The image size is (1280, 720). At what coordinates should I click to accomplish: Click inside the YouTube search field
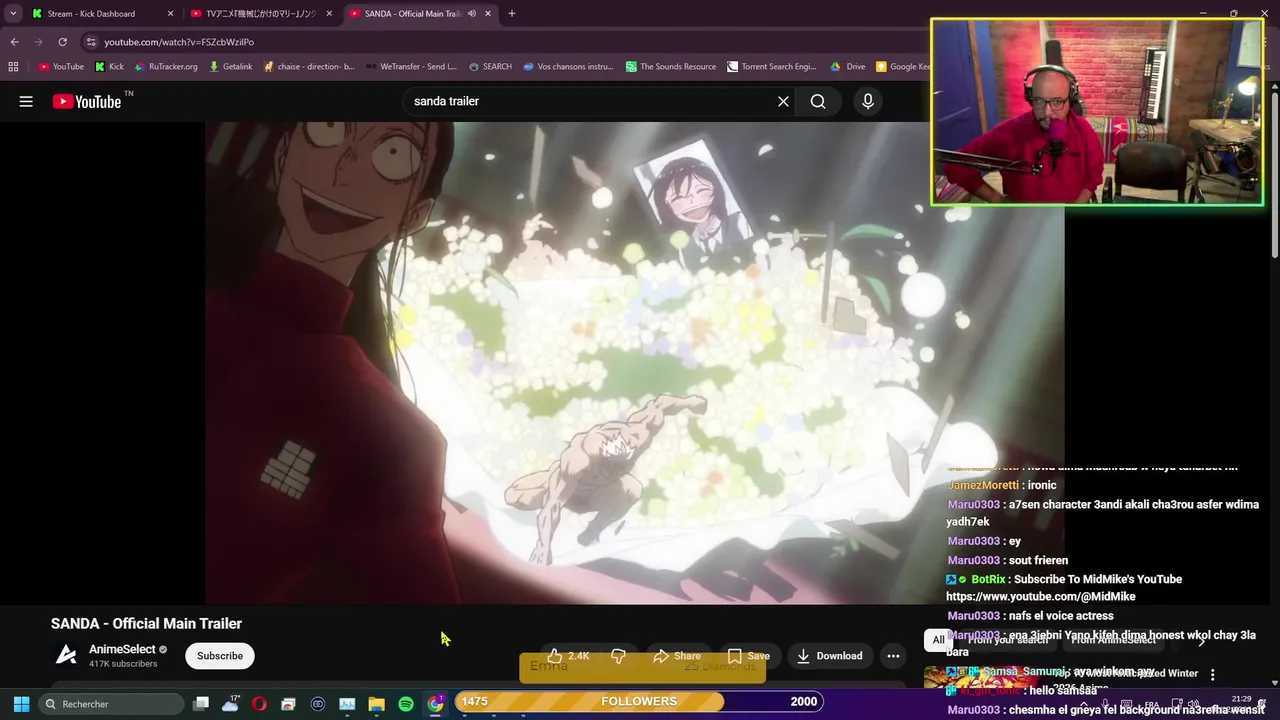[x=590, y=101]
